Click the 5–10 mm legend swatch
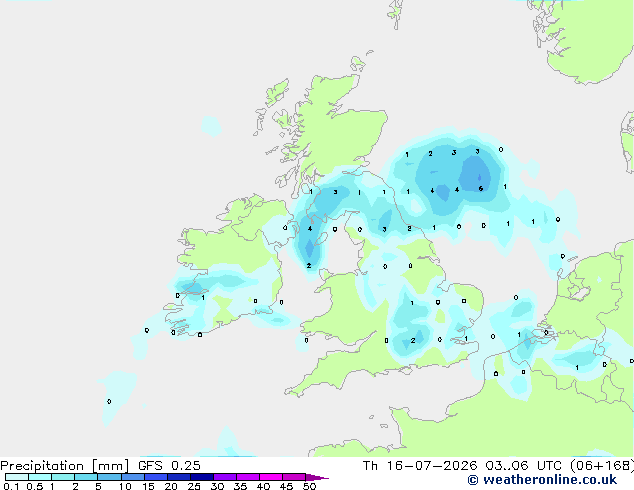Image resolution: width=634 pixels, height=490 pixels. 109,477
